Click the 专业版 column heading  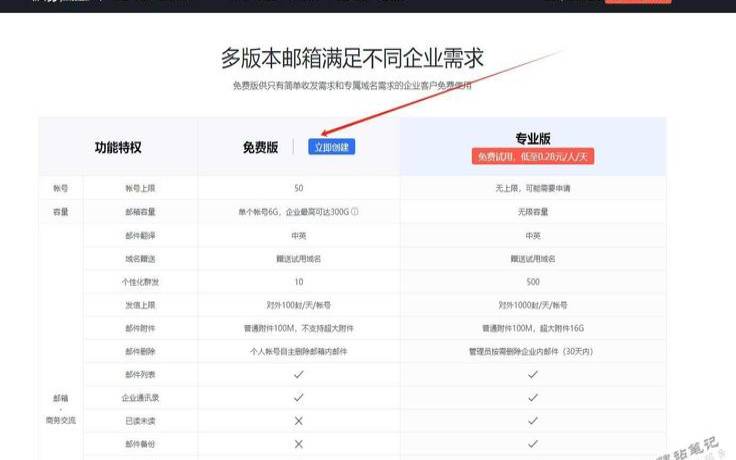point(533,138)
